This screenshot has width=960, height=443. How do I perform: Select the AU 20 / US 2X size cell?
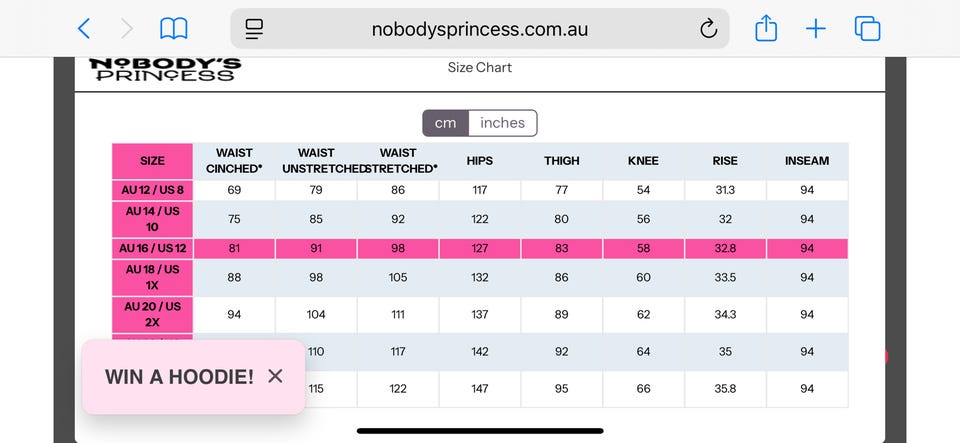click(152, 315)
